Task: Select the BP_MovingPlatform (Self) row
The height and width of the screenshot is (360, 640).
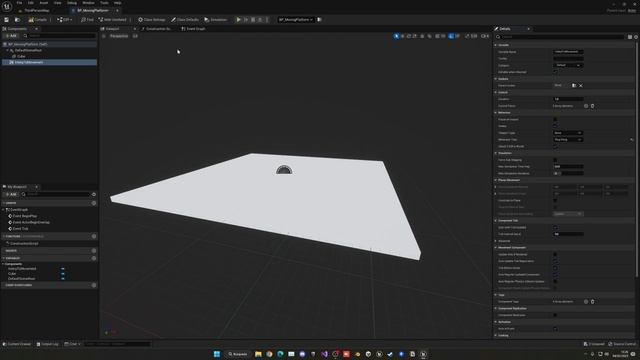Action: click(49, 44)
